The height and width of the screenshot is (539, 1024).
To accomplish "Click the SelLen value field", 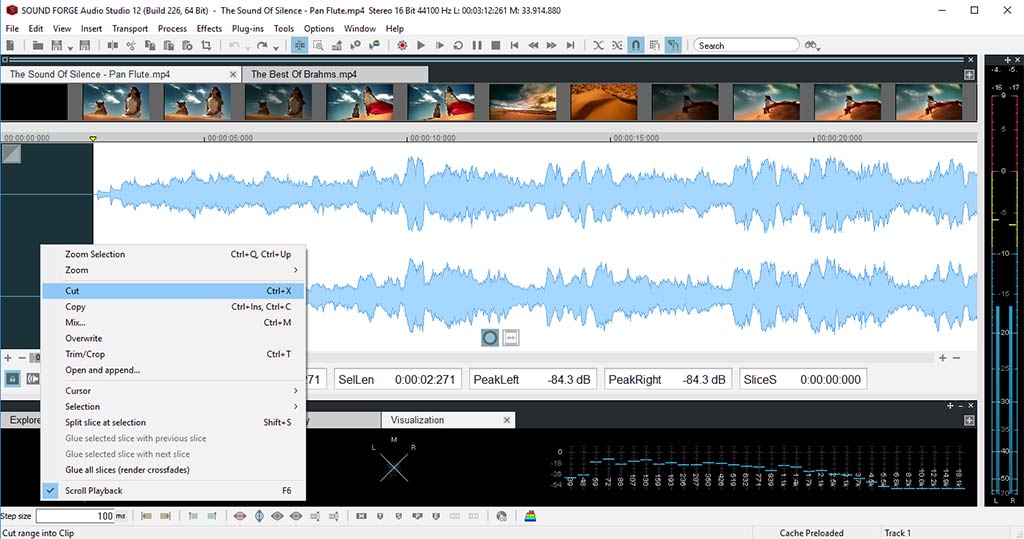I will click(x=398, y=380).
